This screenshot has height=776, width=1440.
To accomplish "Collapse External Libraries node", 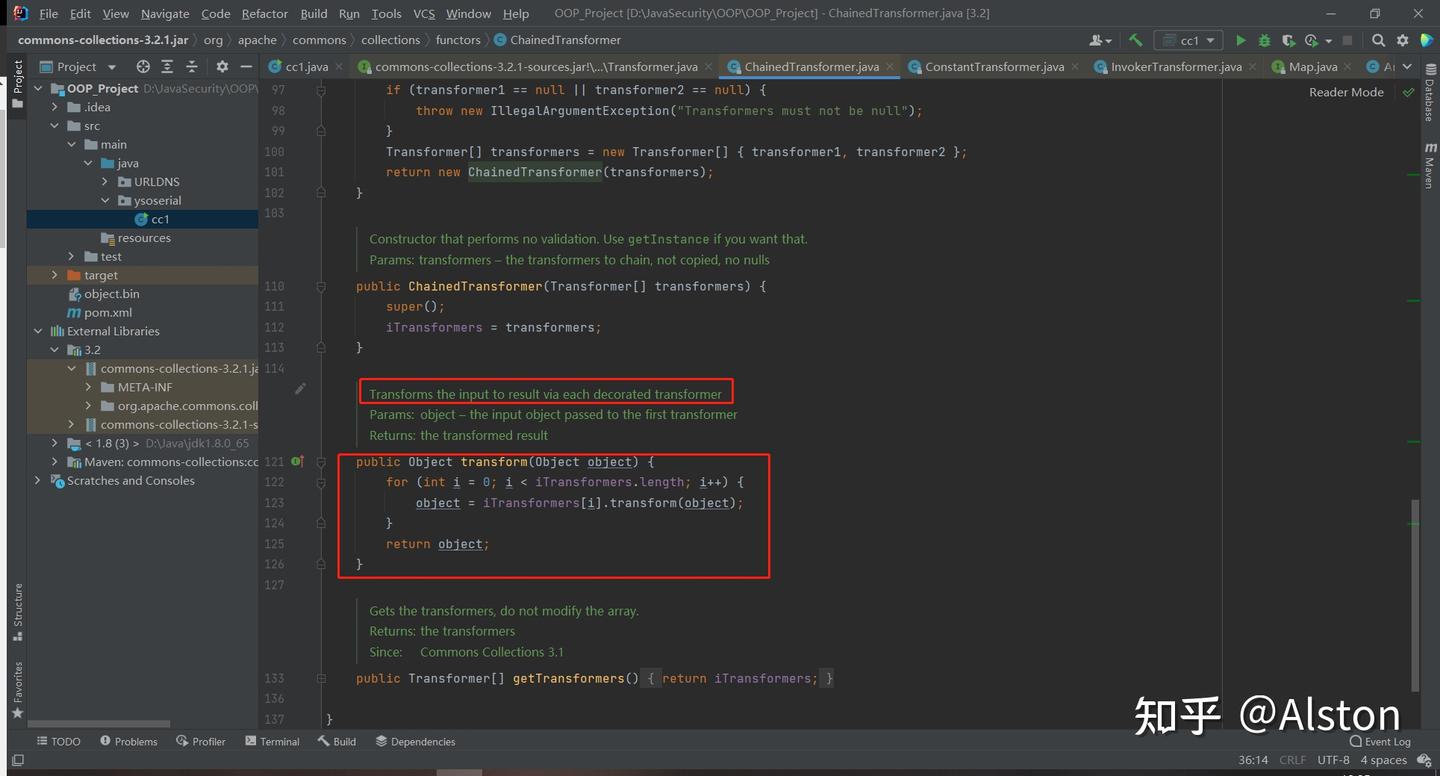I will (38, 331).
